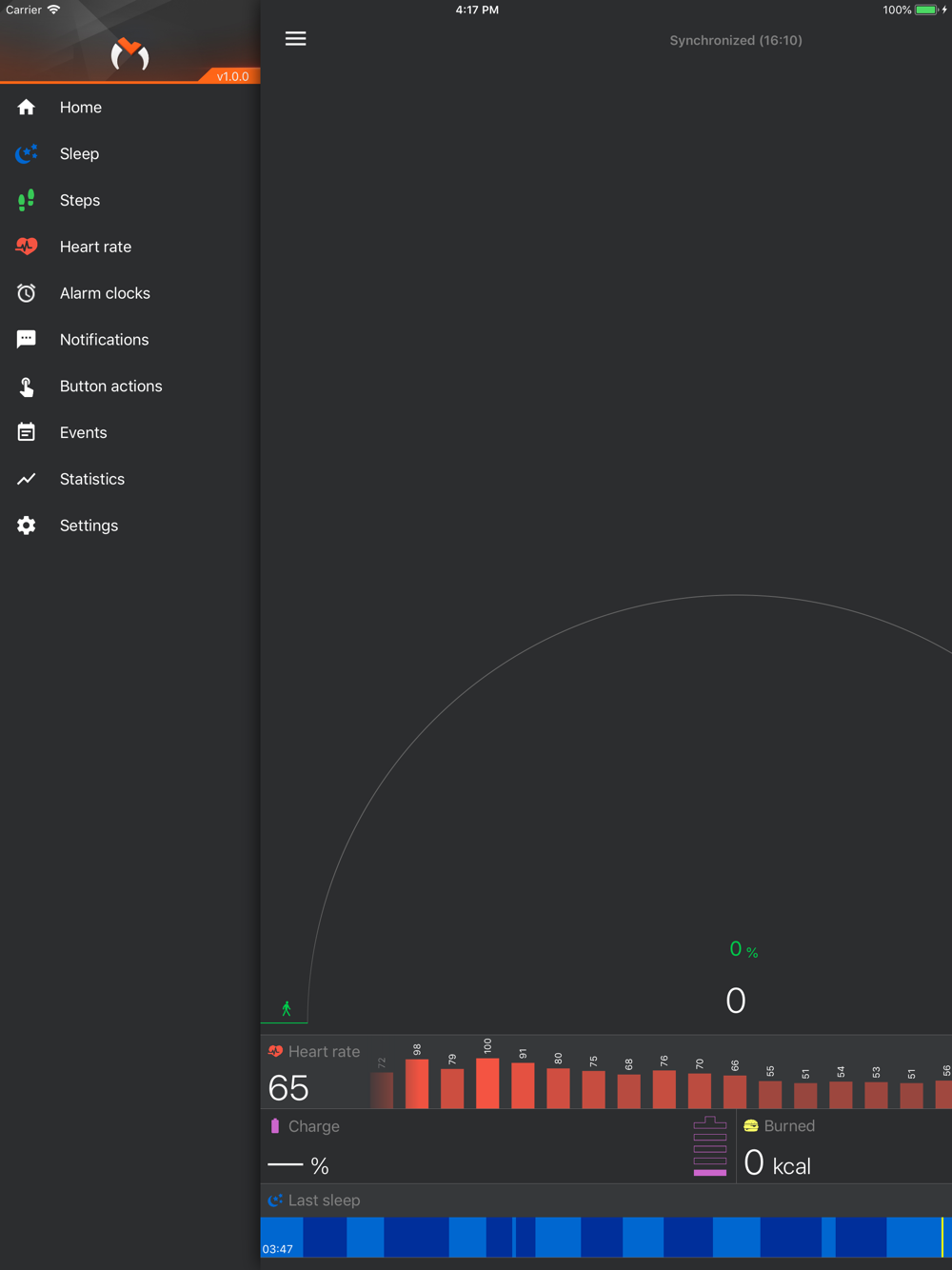Open the Statistics menu item
Screen dimensions: 952x1270
(x=92, y=479)
